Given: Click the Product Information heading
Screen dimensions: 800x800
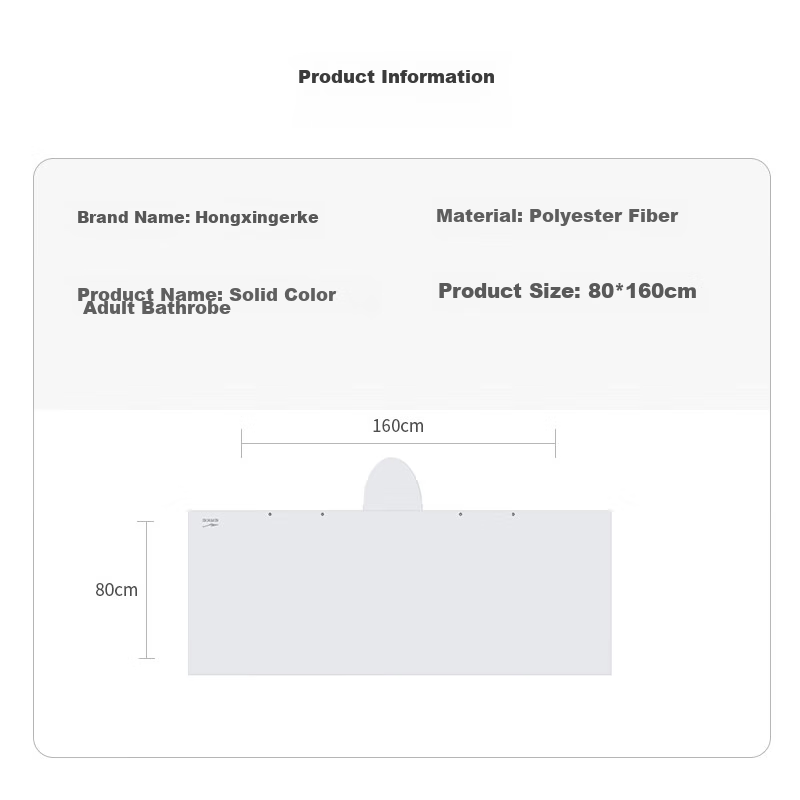Looking at the screenshot, I should click(x=396, y=77).
